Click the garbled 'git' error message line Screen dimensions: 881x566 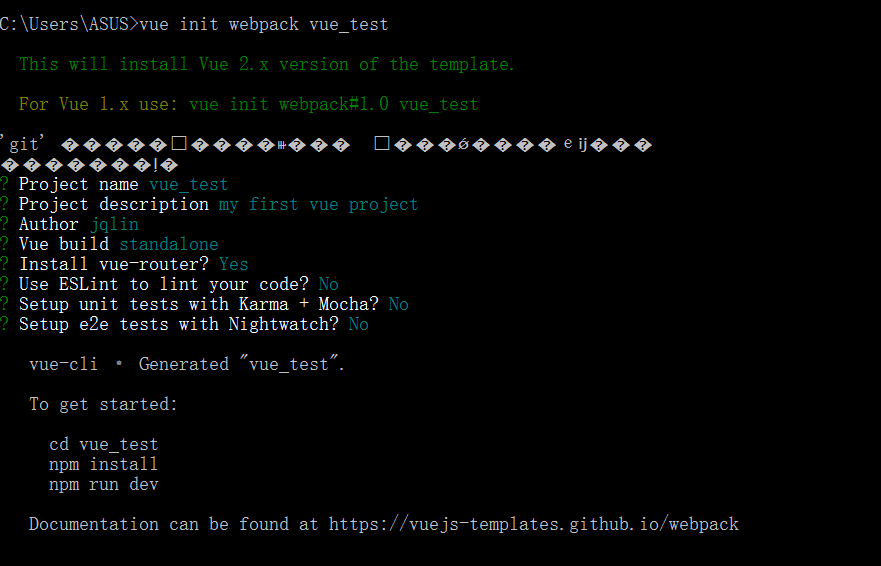click(x=325, y=145)
